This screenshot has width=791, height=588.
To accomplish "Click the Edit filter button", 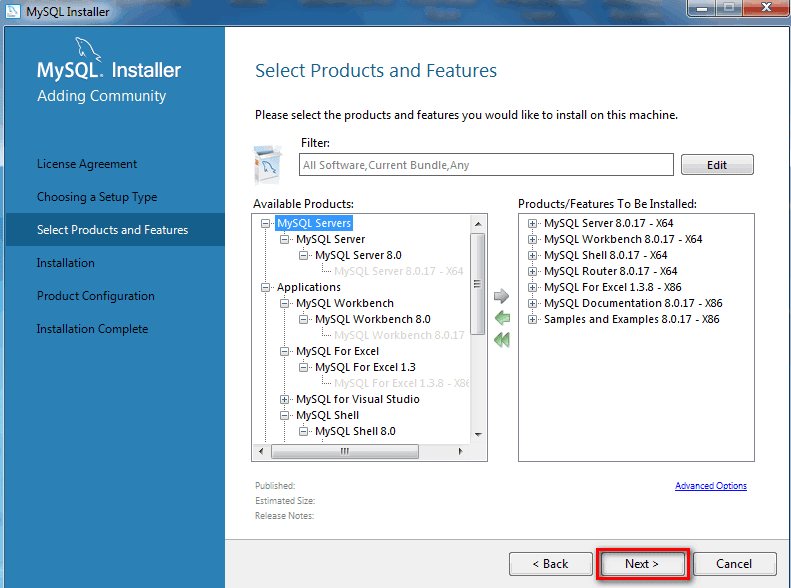I will (x=717, y=165).
